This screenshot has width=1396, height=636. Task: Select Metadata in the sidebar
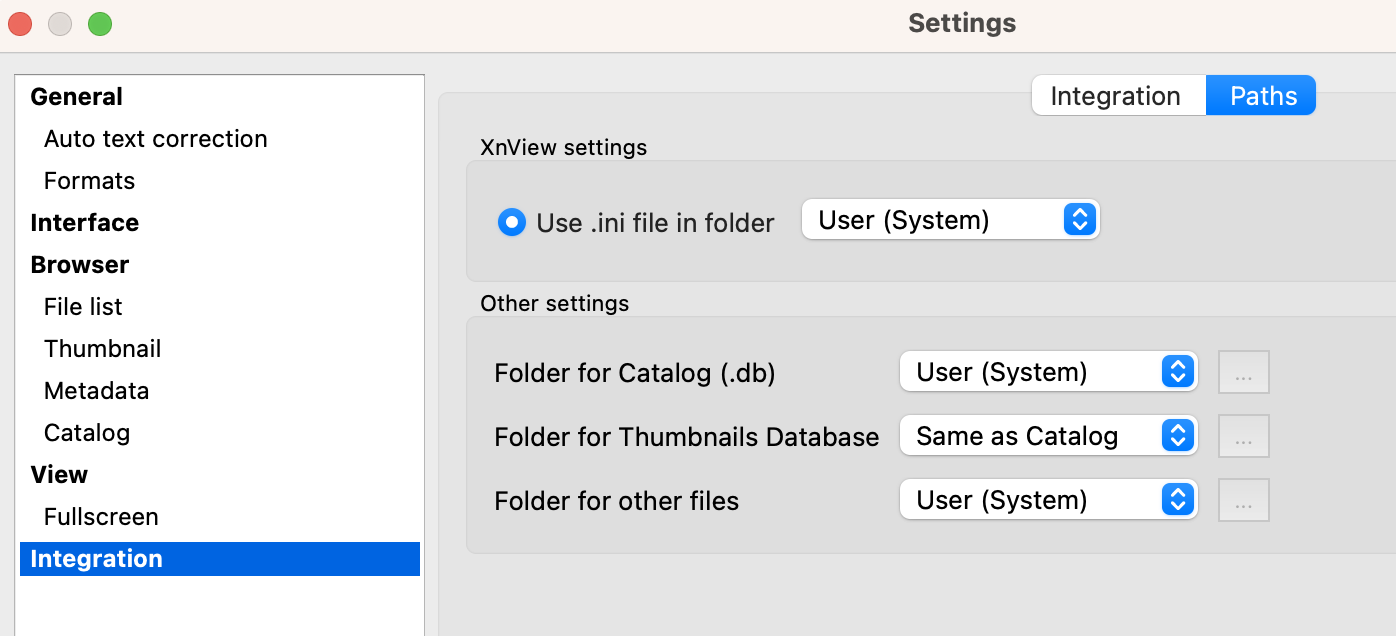click(97, 391)
